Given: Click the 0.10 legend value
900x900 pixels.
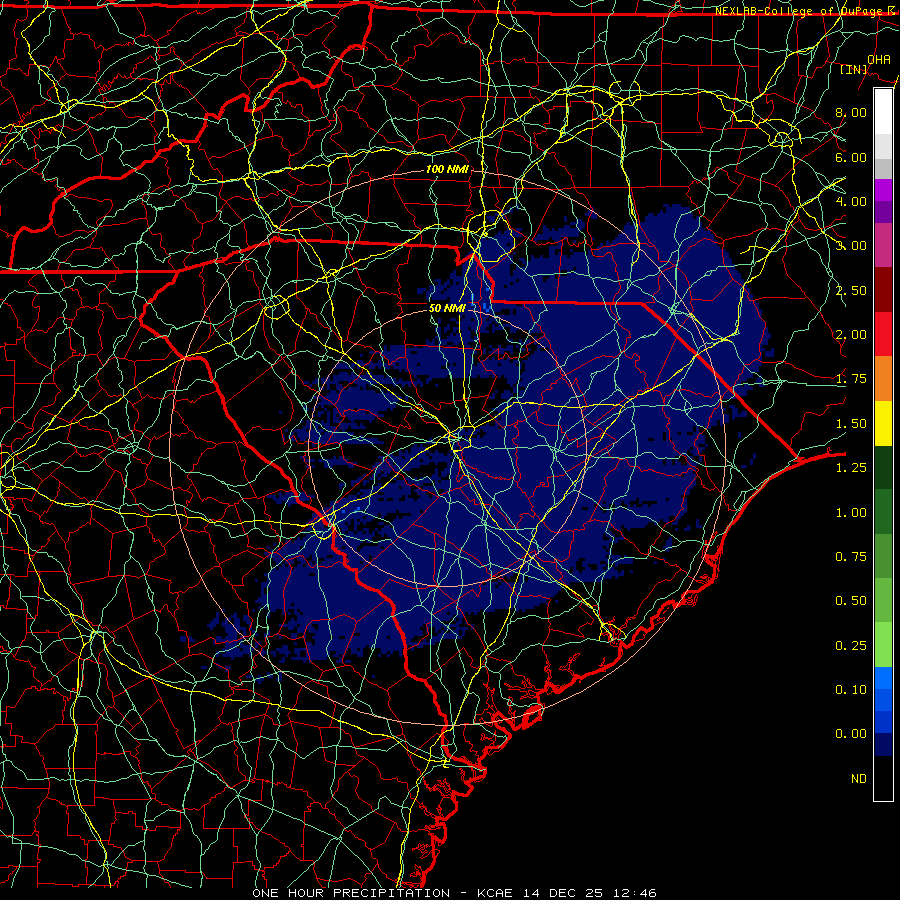Looking at the screenshot, I should point(851,690).
